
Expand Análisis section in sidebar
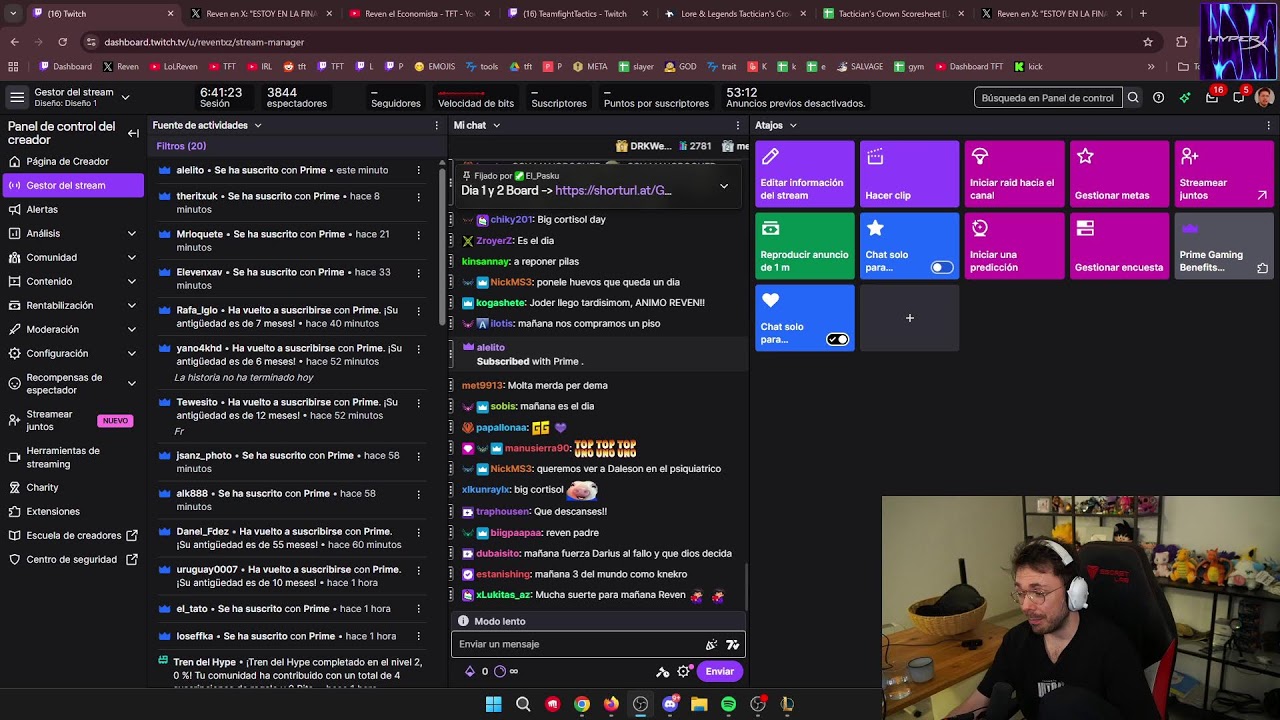[131, 233]
